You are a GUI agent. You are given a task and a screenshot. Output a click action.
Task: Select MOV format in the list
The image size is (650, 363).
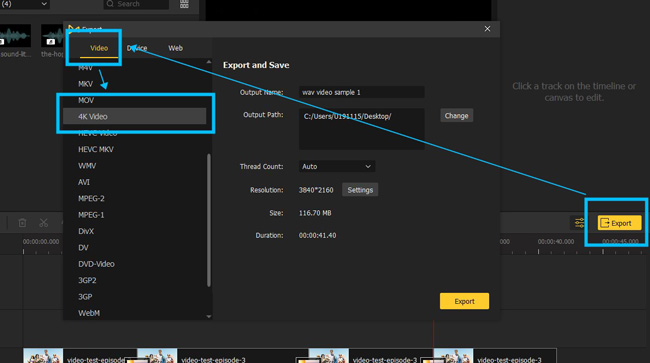[x=86, y=100]
